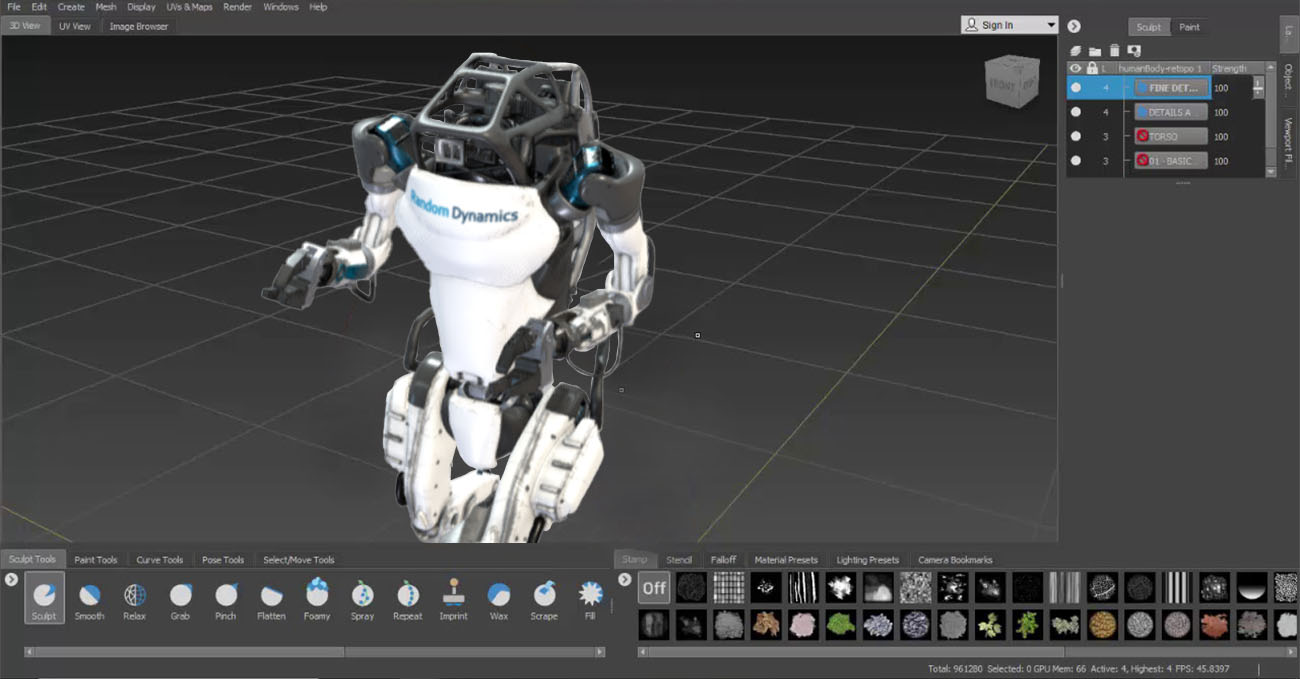Collapse the Sculpt/Paint panel with its arrow
The height and width of the screenshot is (679, 1300).
coord(1073,26)
